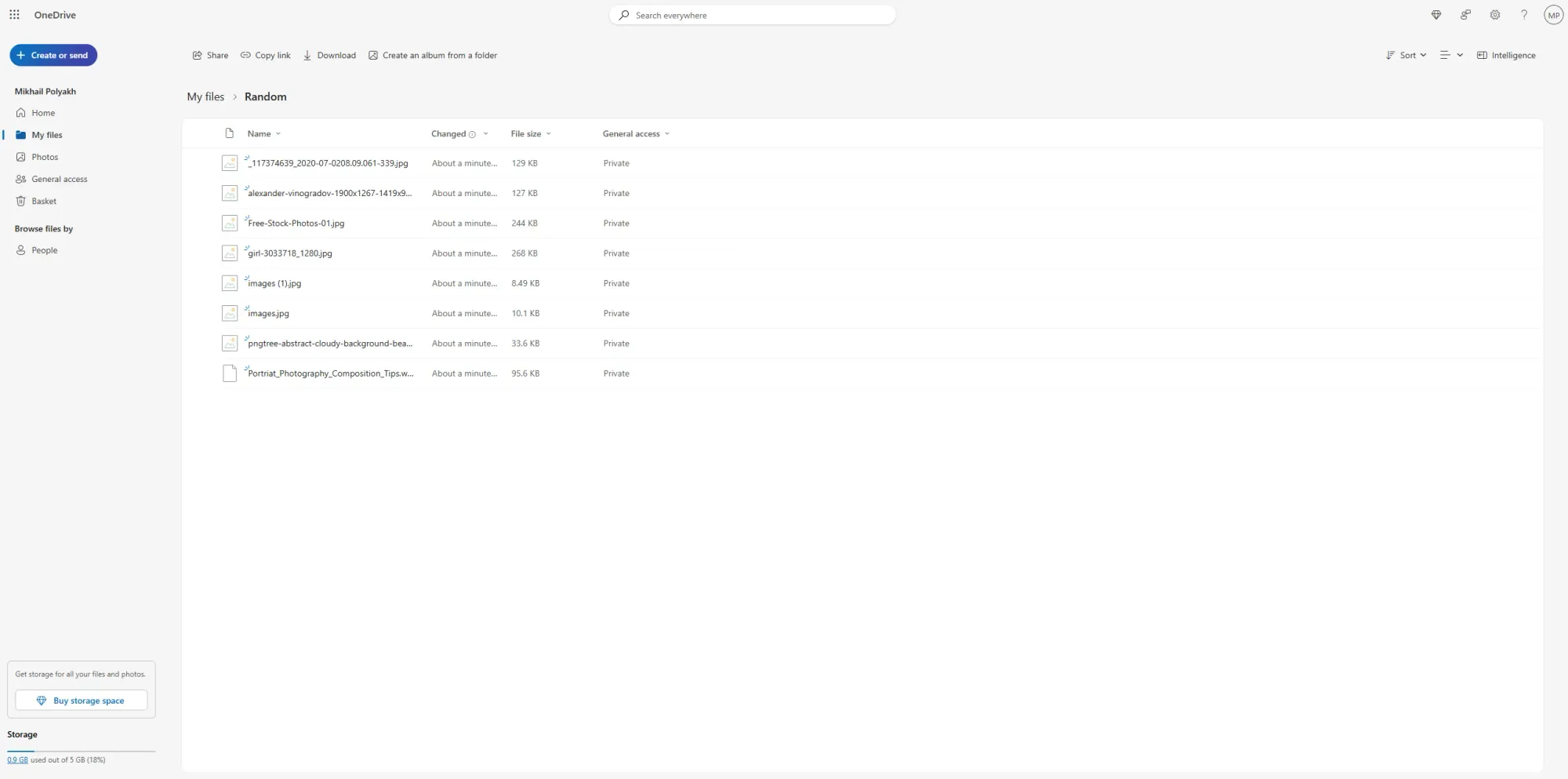The height and width of the screenshot is (779, 1568).
Task: Open the 0.9 GB storage usage link
Action: [19, 759]
